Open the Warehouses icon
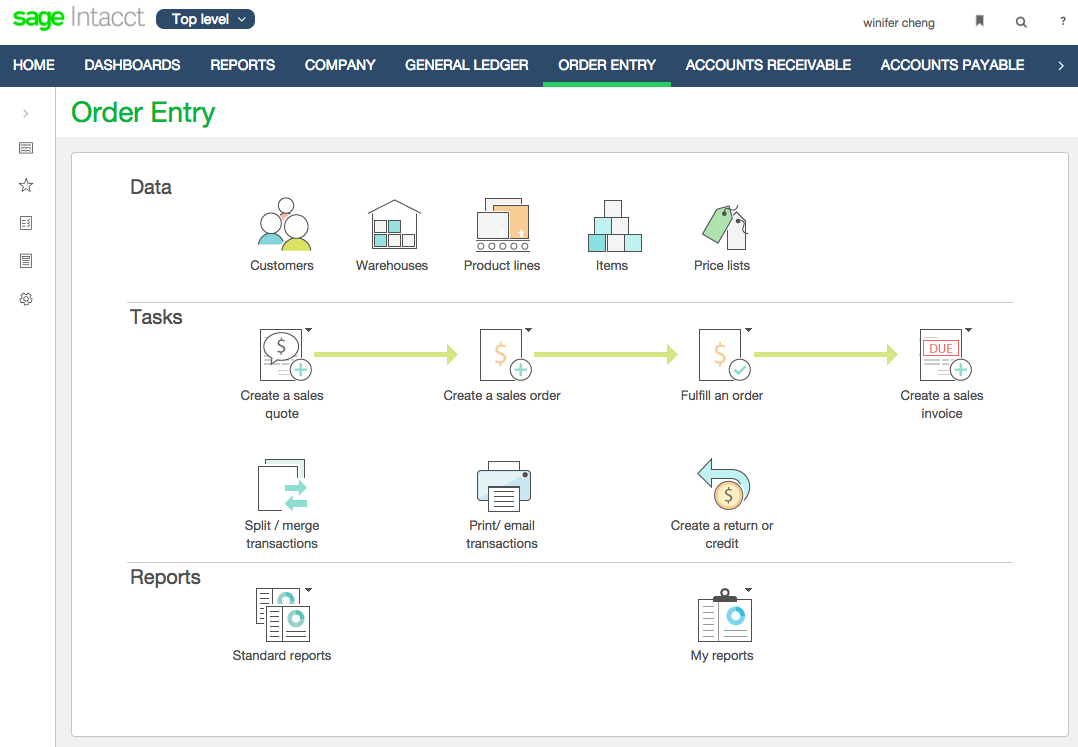This screenshot has height=747, width=1078. (391, 227)
